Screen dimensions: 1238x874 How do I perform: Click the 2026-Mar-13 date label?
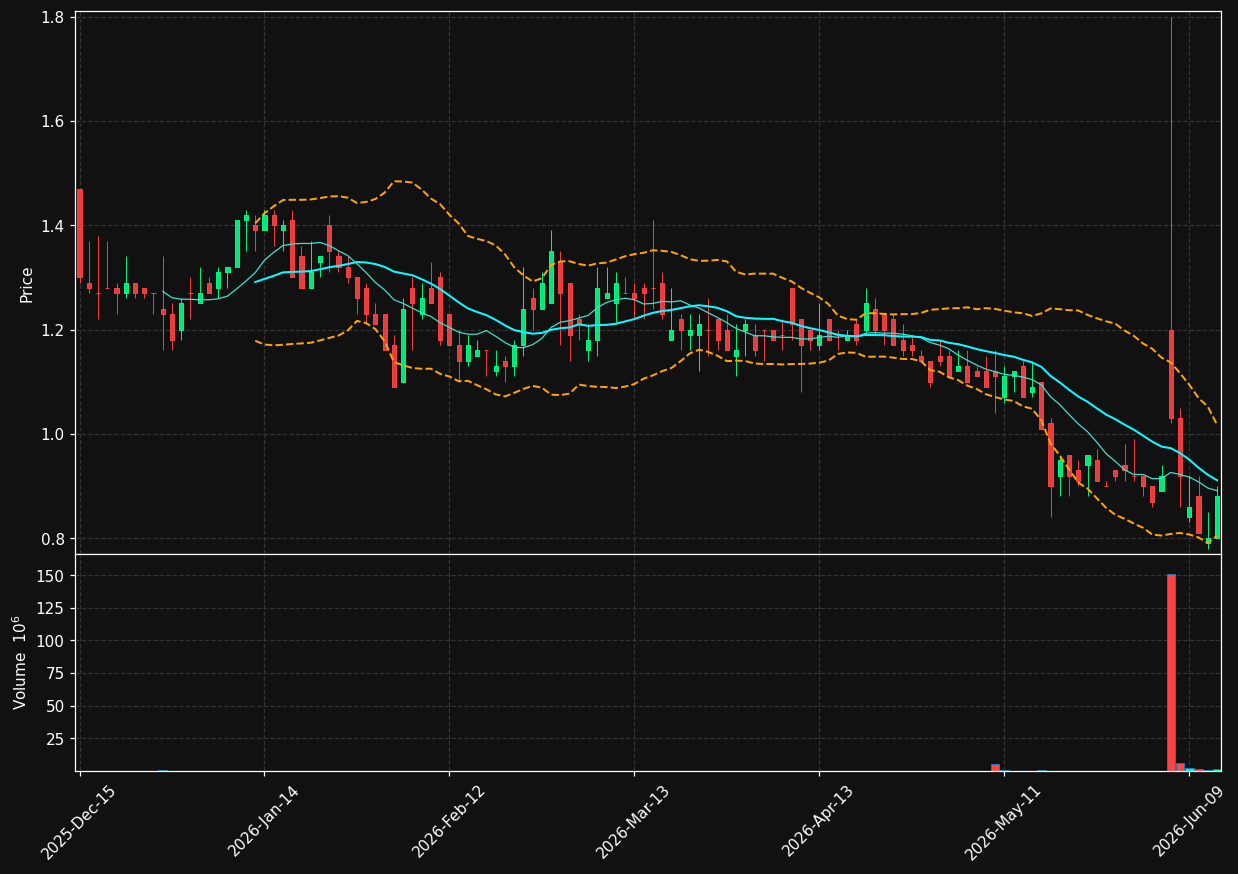click(x=633, y=822)
